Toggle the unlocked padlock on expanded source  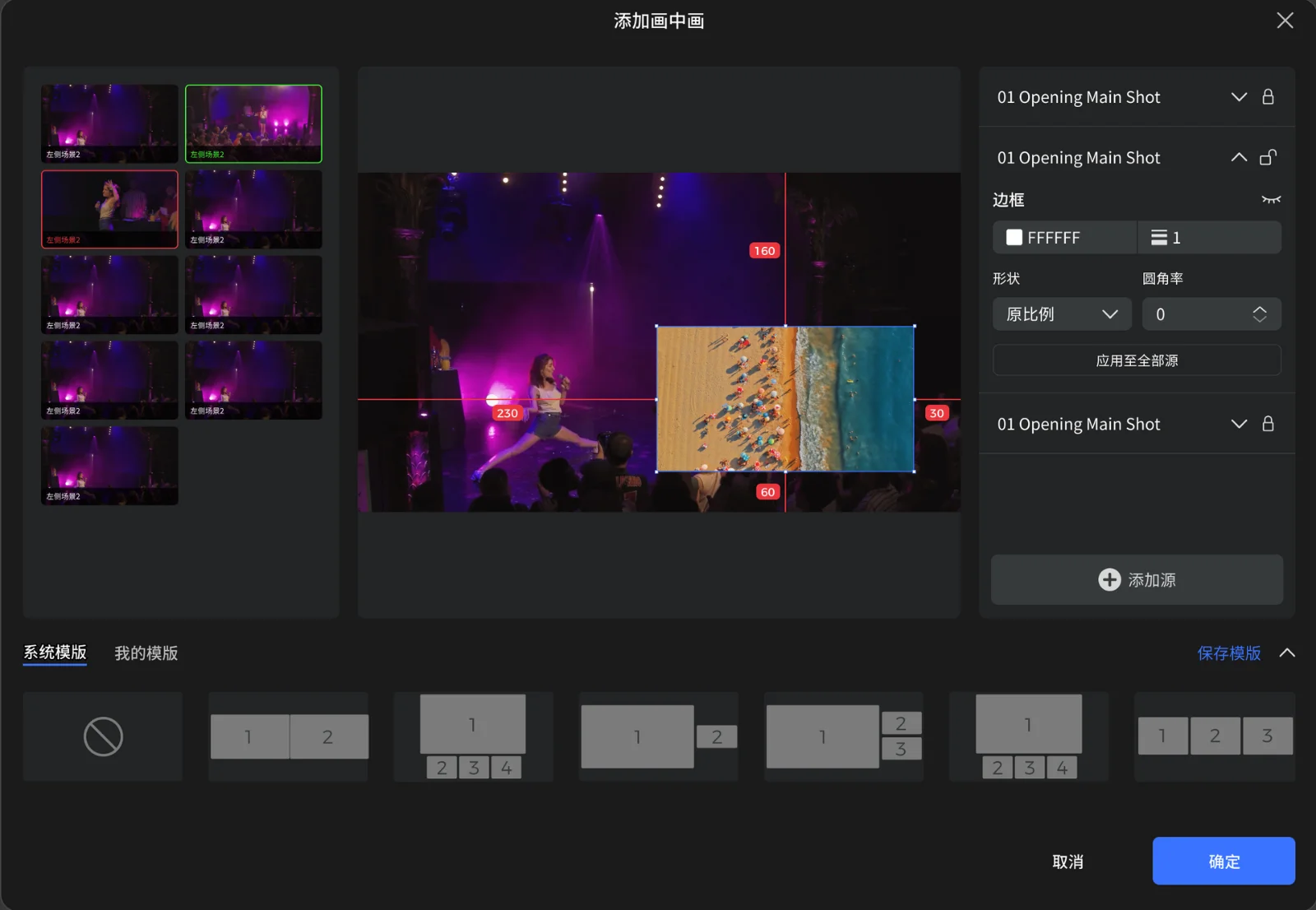1267,157
